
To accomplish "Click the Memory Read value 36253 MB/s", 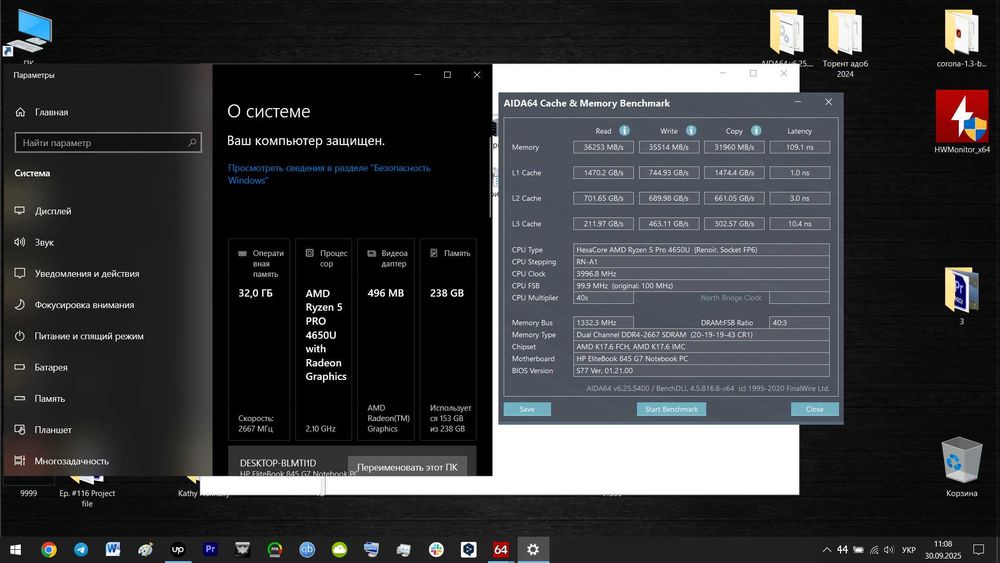I will [603, 147].
